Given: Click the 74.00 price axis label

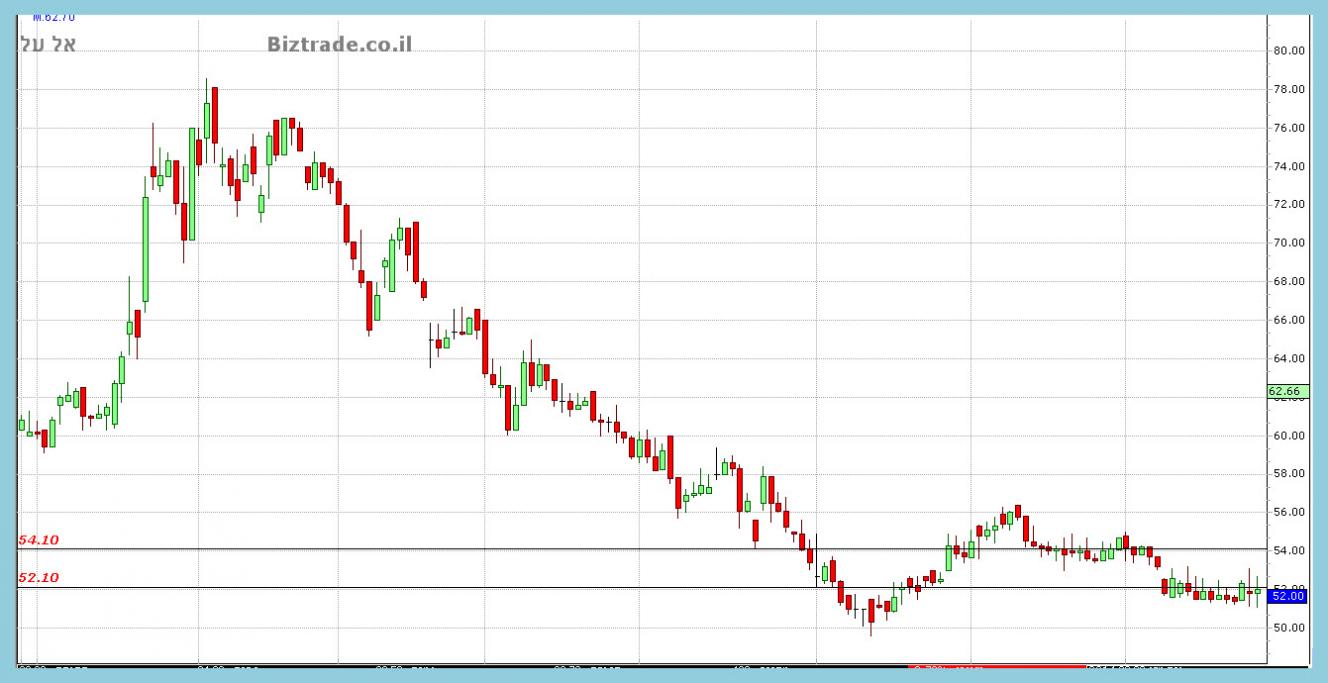Looking at the screenshot, I should 1289,167.
